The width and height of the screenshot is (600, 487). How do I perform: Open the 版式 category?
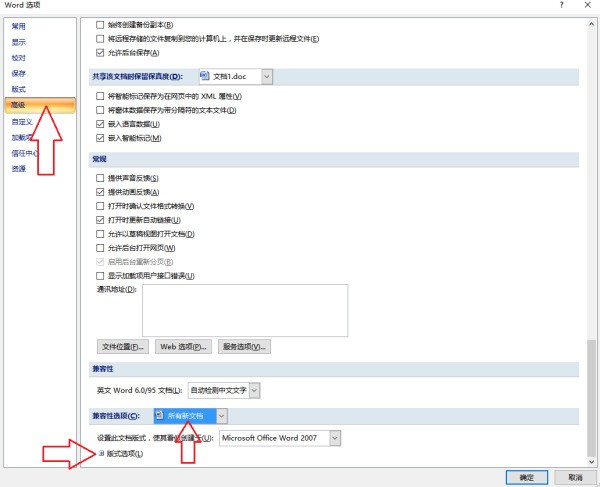pyautogui.click(x=18, y=89)
